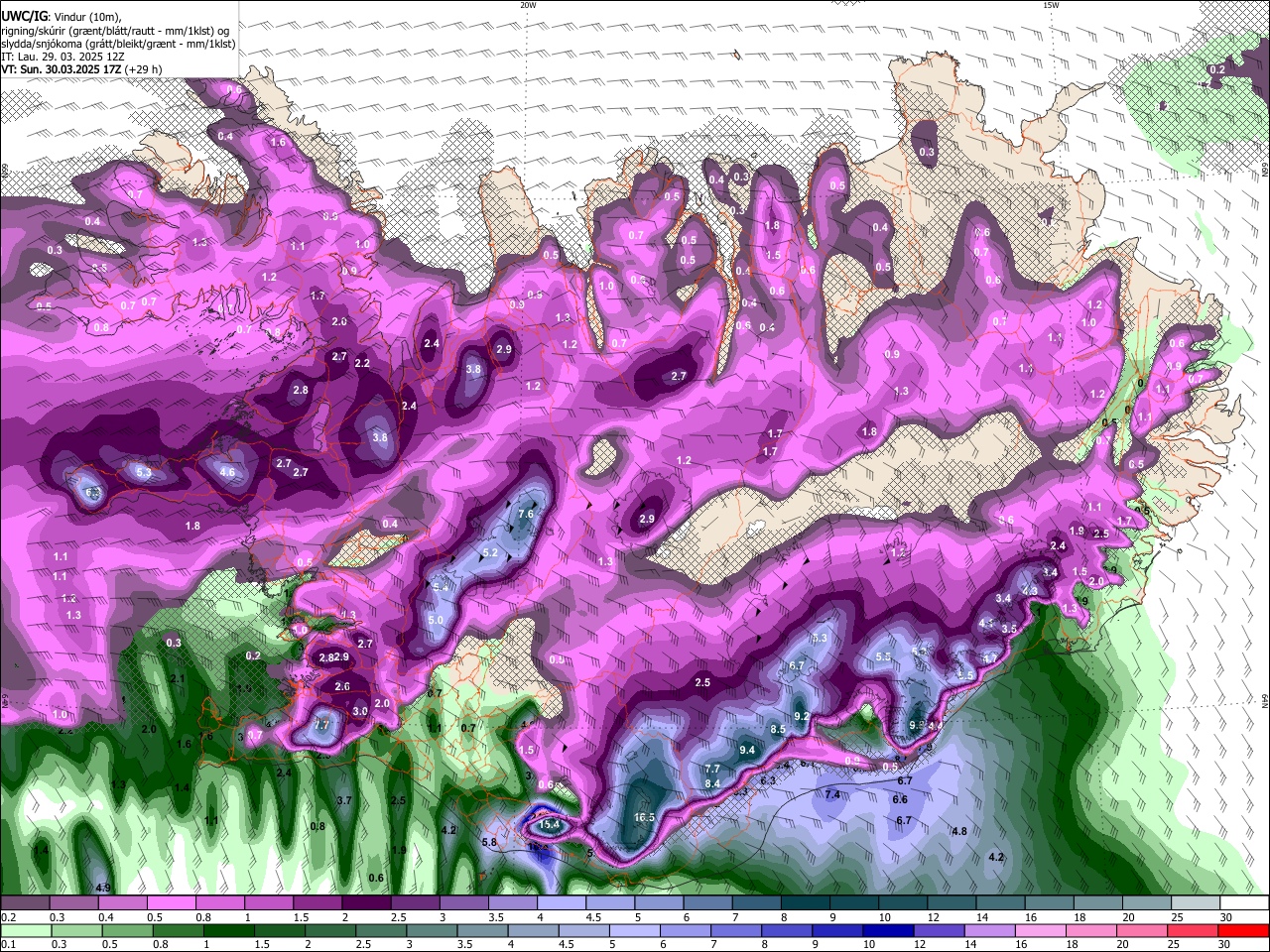1270x952 pixels.
Task: Click the 15W longitude label
Action: tap(1050, 5)
